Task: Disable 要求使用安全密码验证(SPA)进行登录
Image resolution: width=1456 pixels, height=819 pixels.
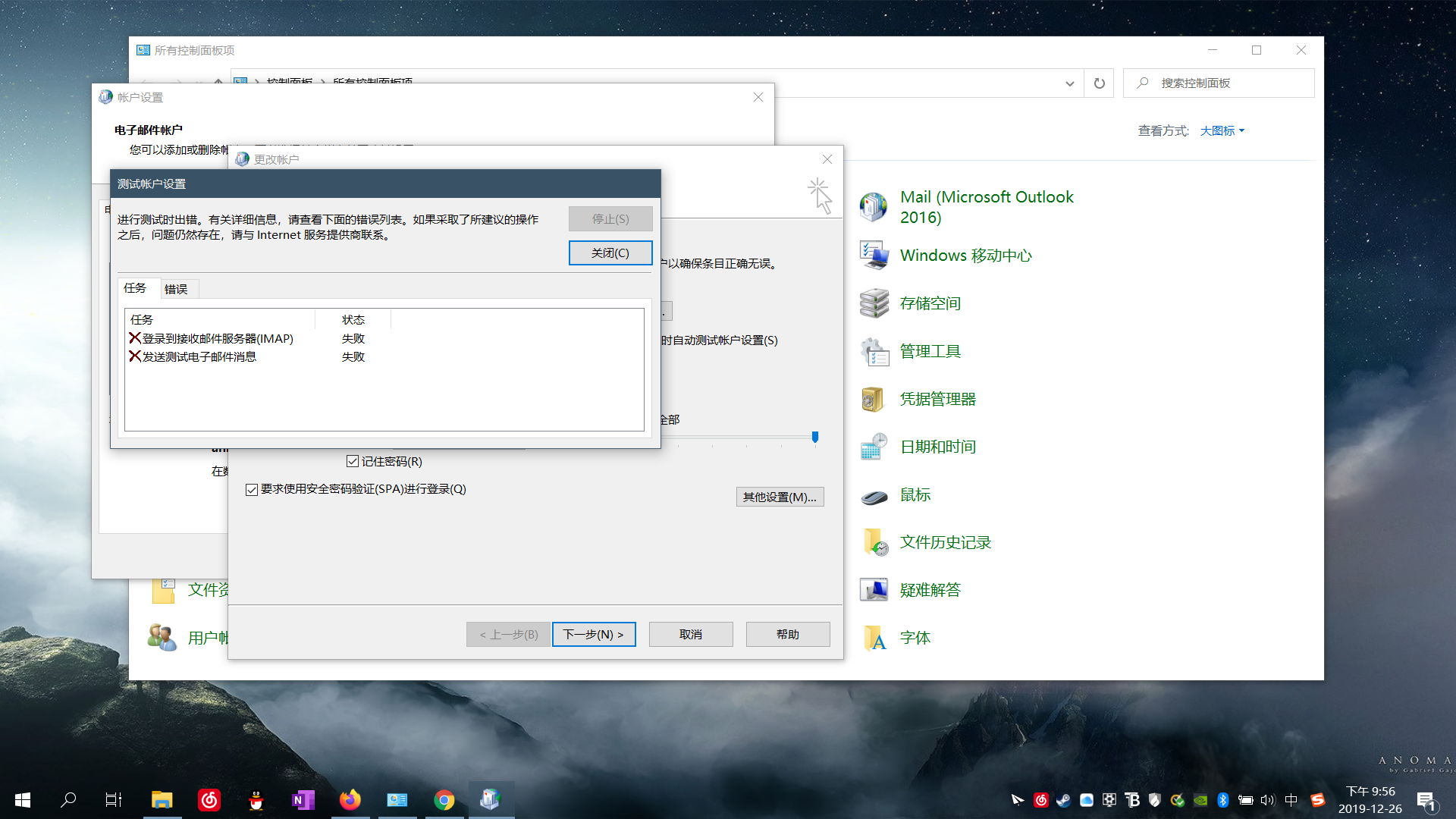Action: coord(252,489)
